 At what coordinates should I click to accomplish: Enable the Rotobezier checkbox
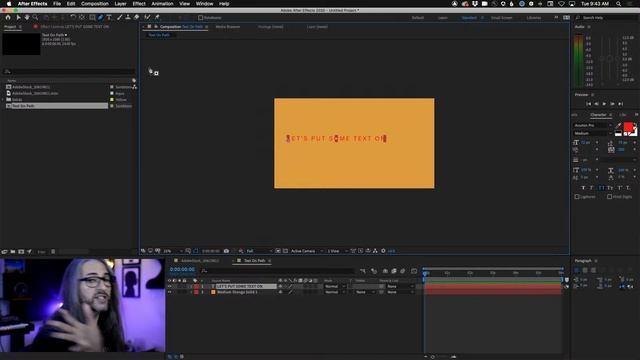pos(200,18)
